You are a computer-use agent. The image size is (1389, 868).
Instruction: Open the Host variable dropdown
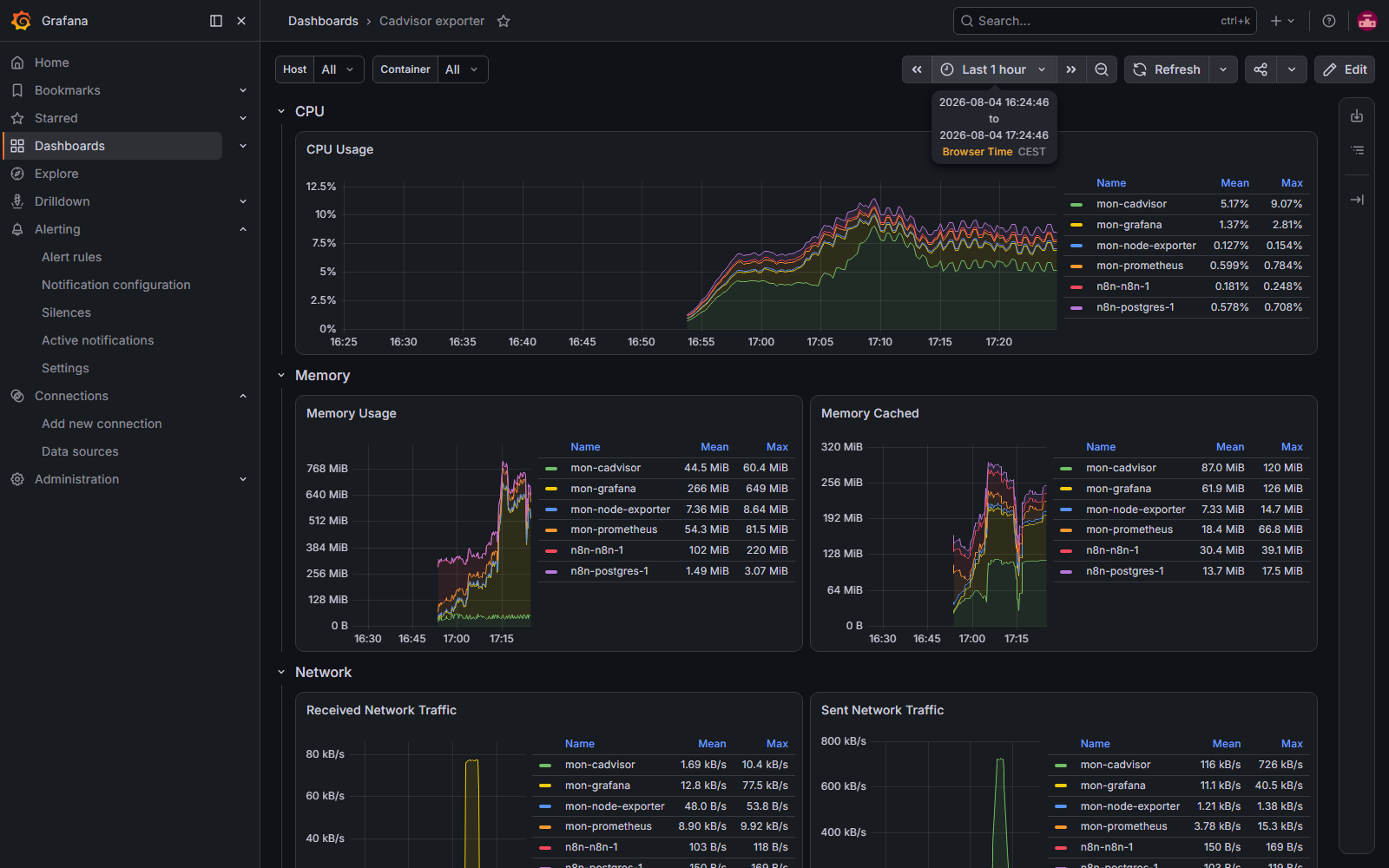click(x=338, y=69)
